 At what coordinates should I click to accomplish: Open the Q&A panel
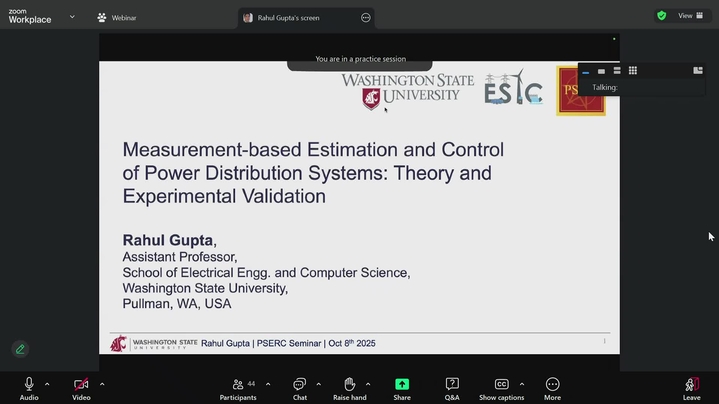452,385
